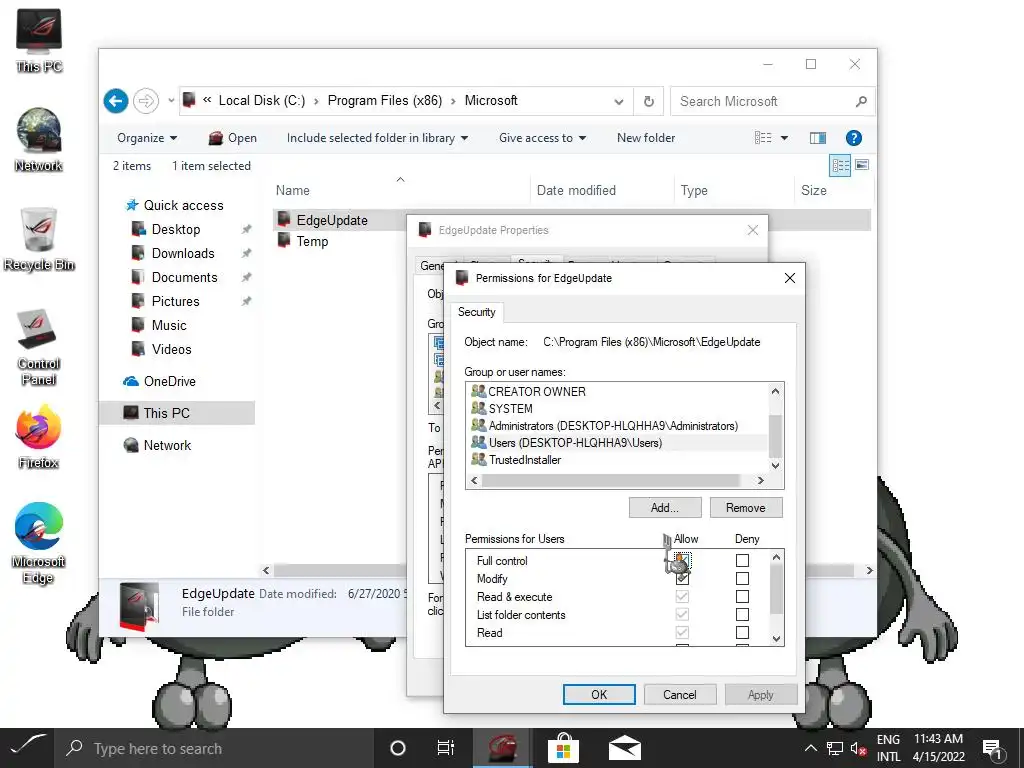
Task: Open Cortana circle on the taskbar
Action: (x=398, y=748)
